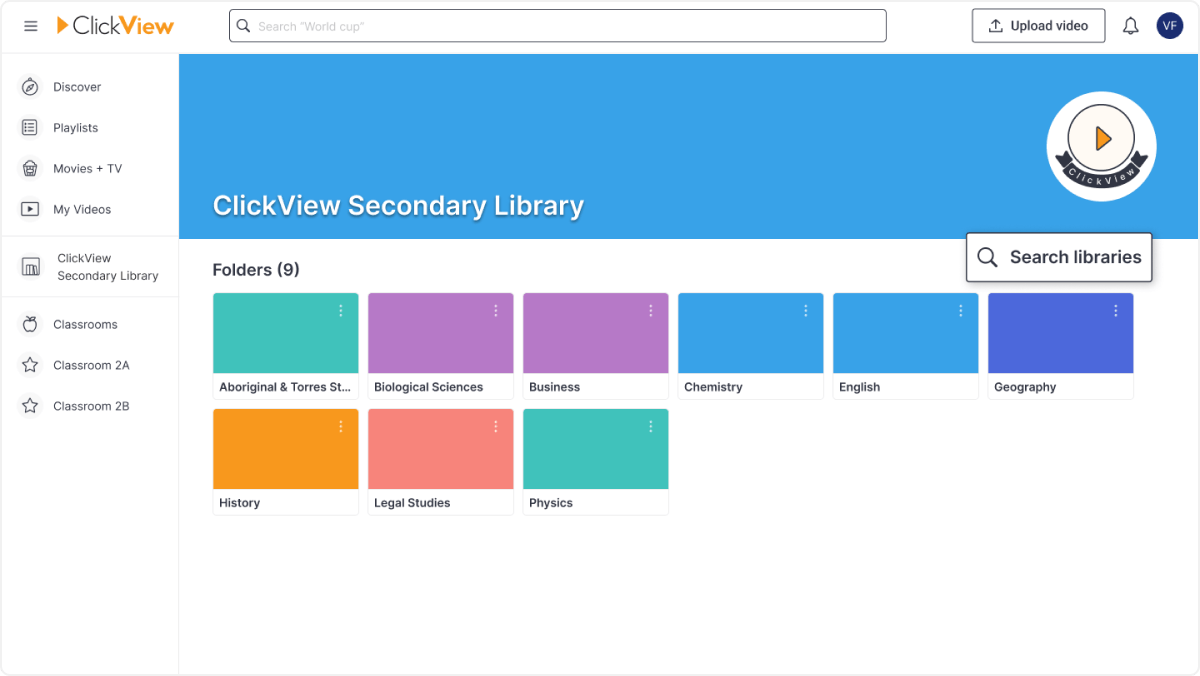Click the ClickView logo in header
This screenshot has height=676, width=1200.
pyautogui.click(x=115, y=26)
